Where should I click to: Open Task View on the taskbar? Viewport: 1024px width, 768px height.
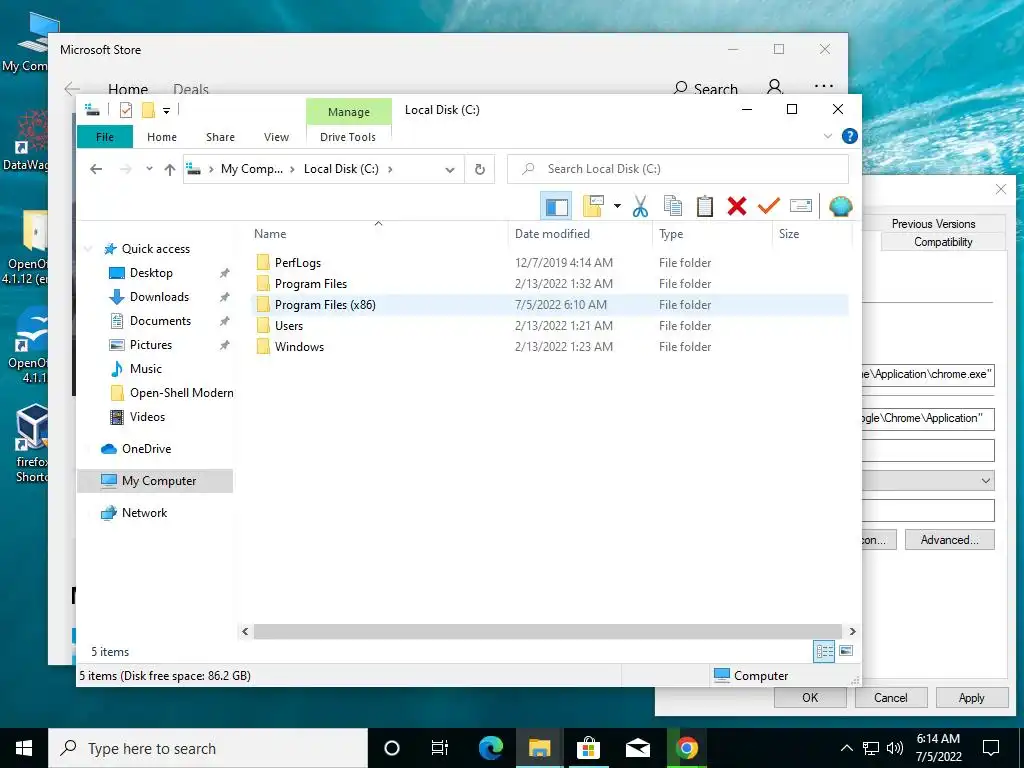440,748
